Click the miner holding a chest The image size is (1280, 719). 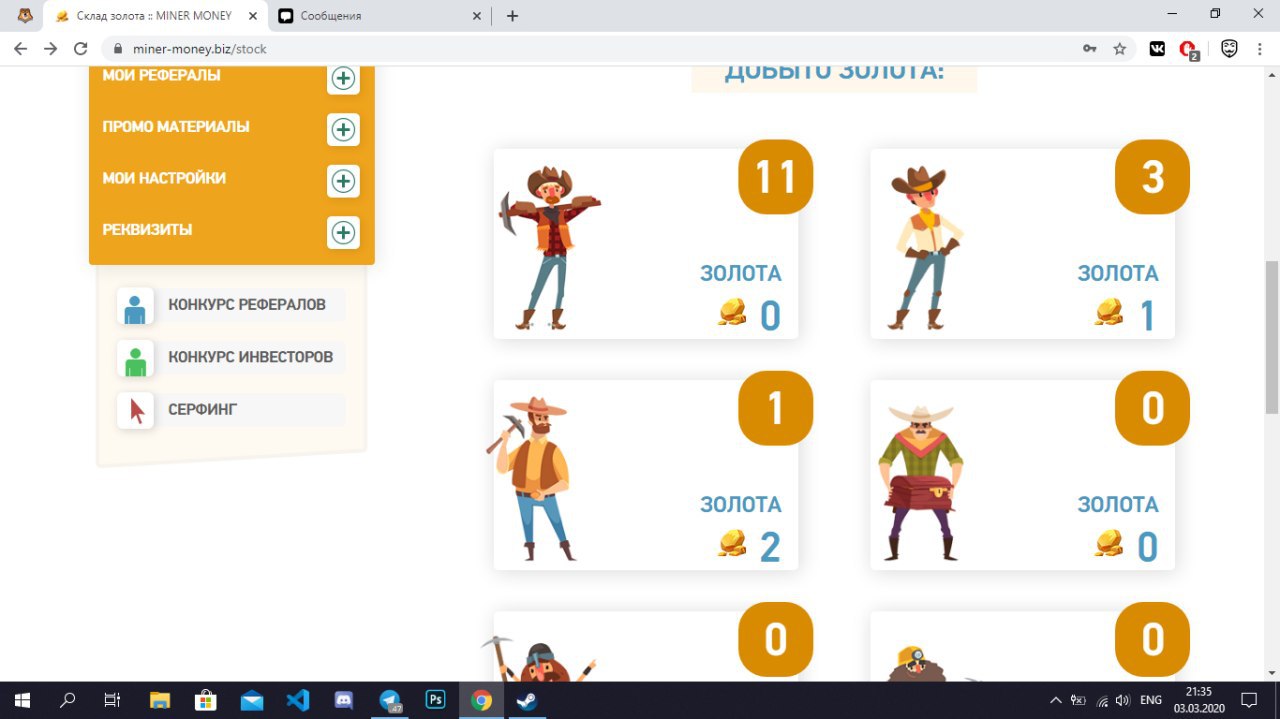(x=921, y=482)
